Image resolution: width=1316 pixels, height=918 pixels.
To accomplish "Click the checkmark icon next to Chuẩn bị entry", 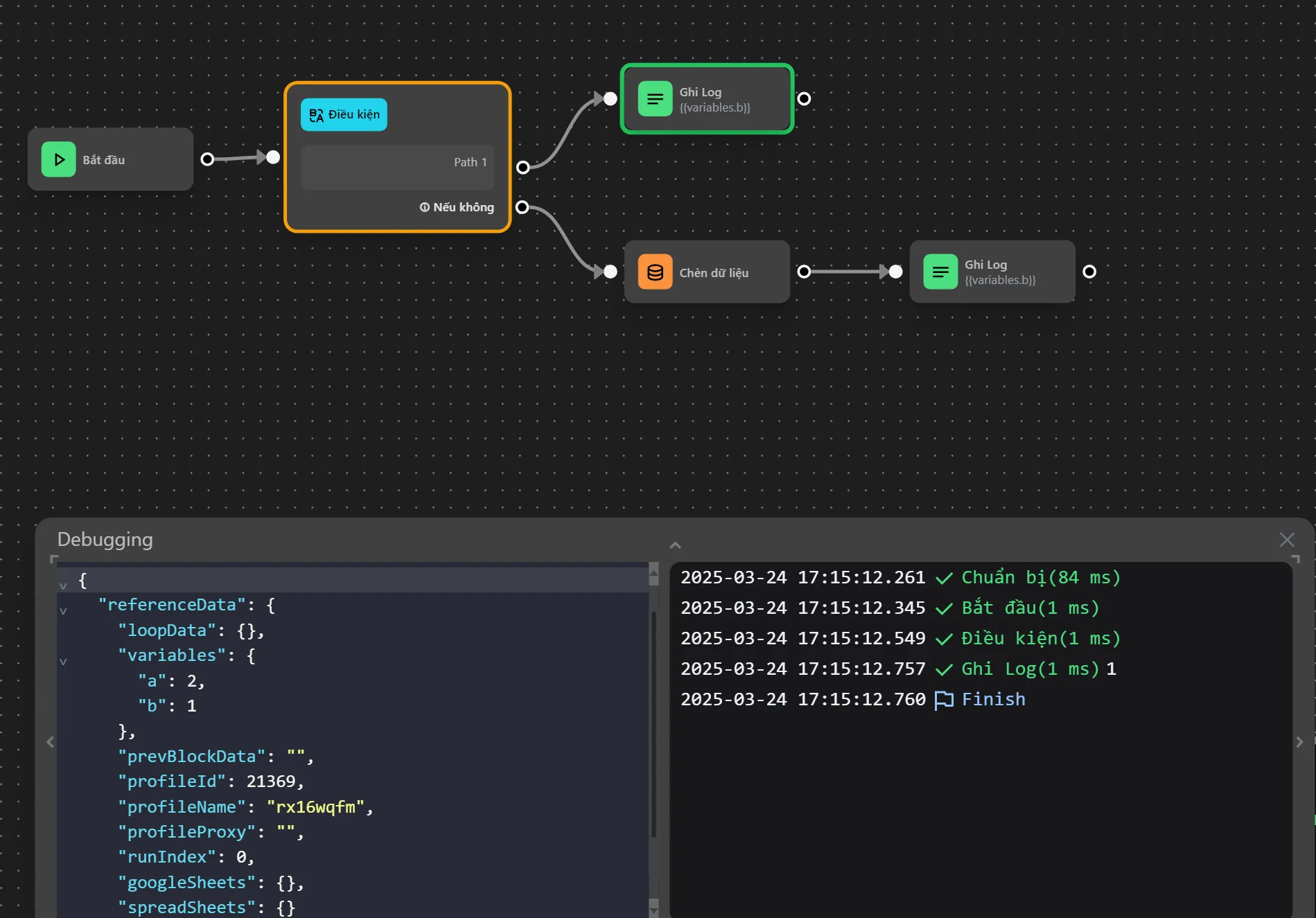I will click(945, 578).
